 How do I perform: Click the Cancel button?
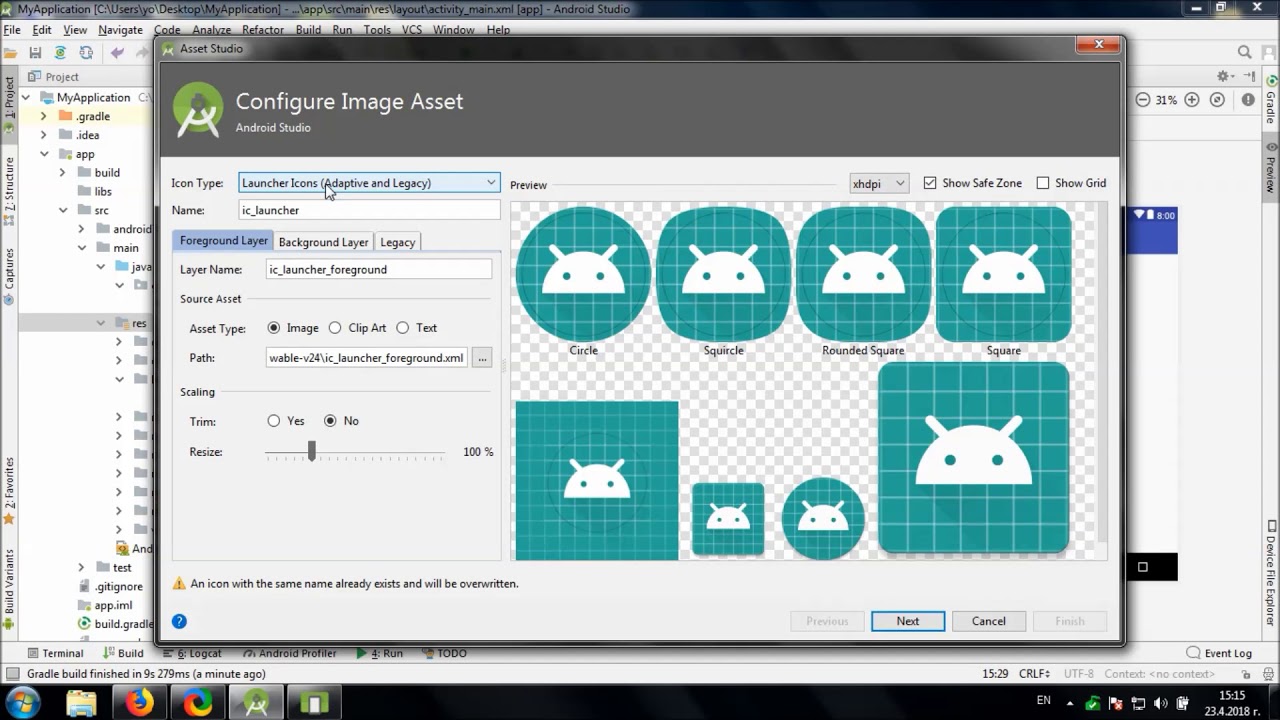pyautogui.click(x=988, y=621)
